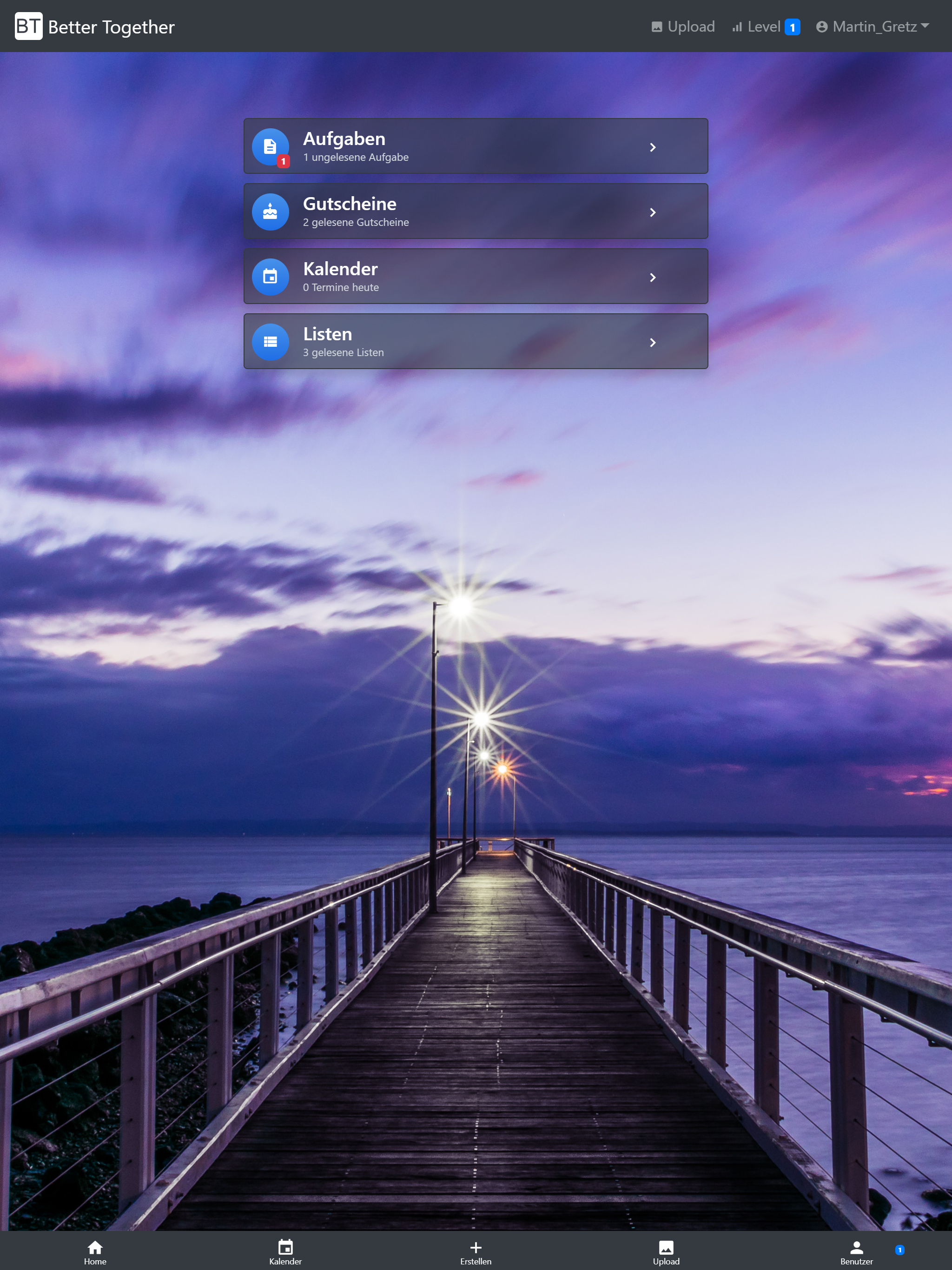This screenshot has height=1270, width=952.
Task: Open the Kalender card heading
Action: coord(340,269)
